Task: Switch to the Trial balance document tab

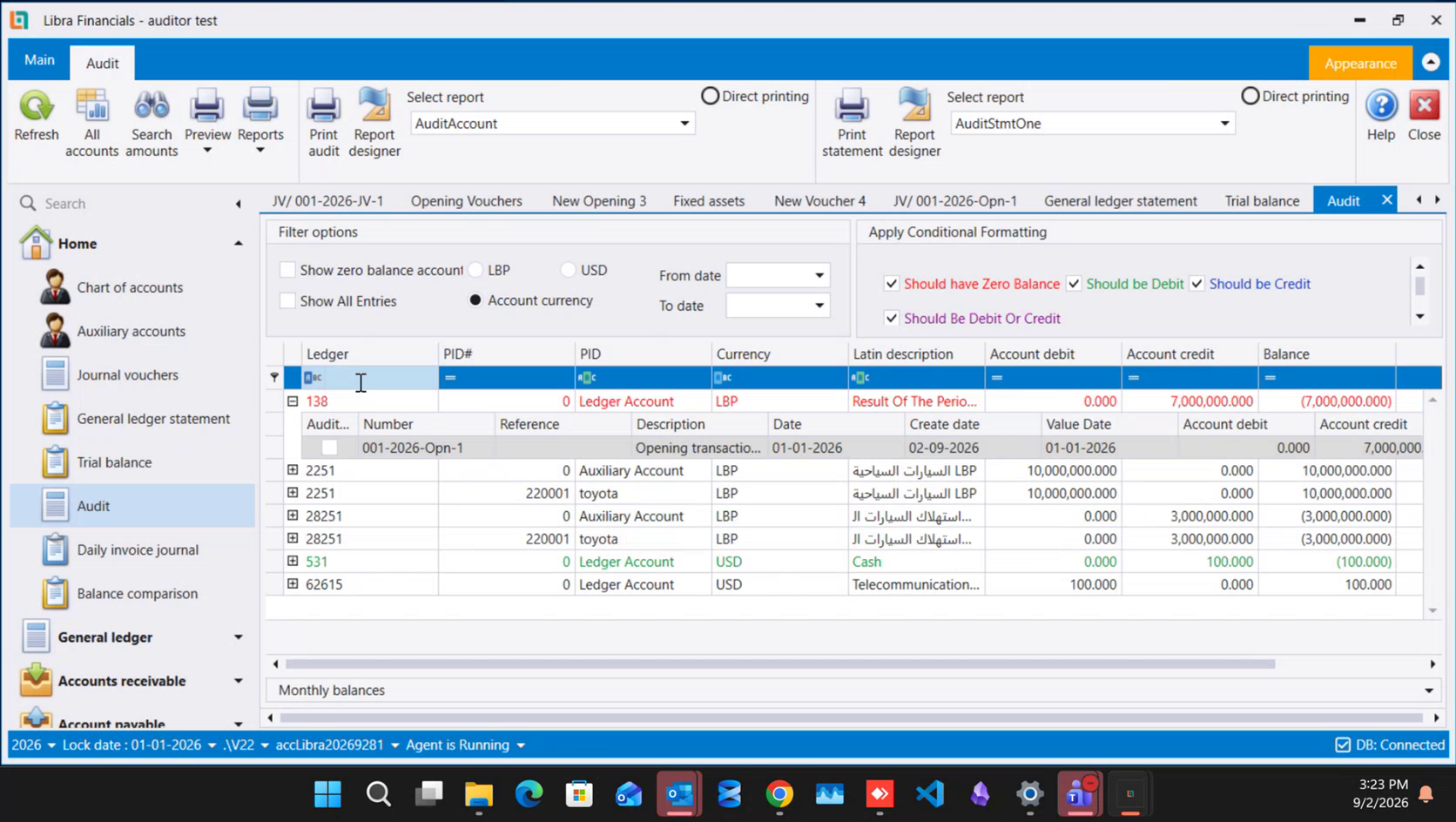Action: point(1262,201)
